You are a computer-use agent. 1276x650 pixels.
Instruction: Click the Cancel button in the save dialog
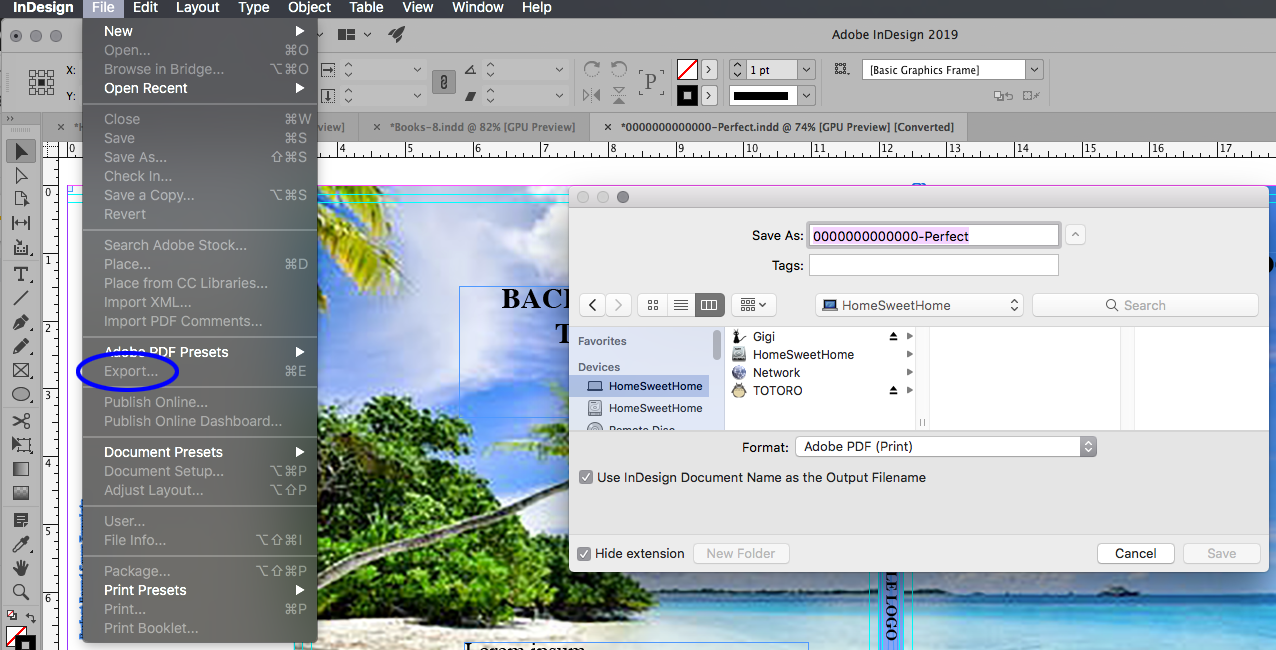coord(1135,554)
